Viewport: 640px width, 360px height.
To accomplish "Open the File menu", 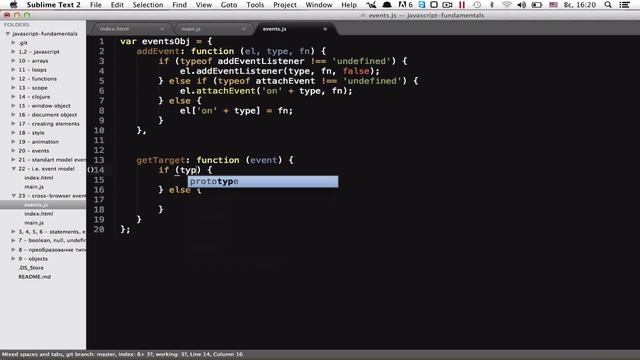I will [96, 5].
